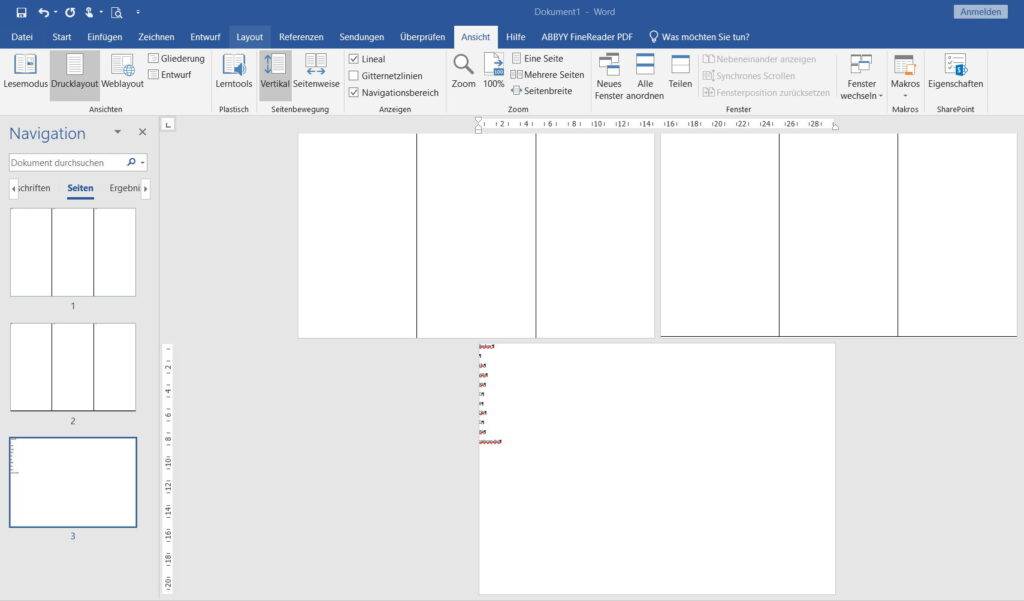Open SharePoint Eigenschaften

click(955, 71)
